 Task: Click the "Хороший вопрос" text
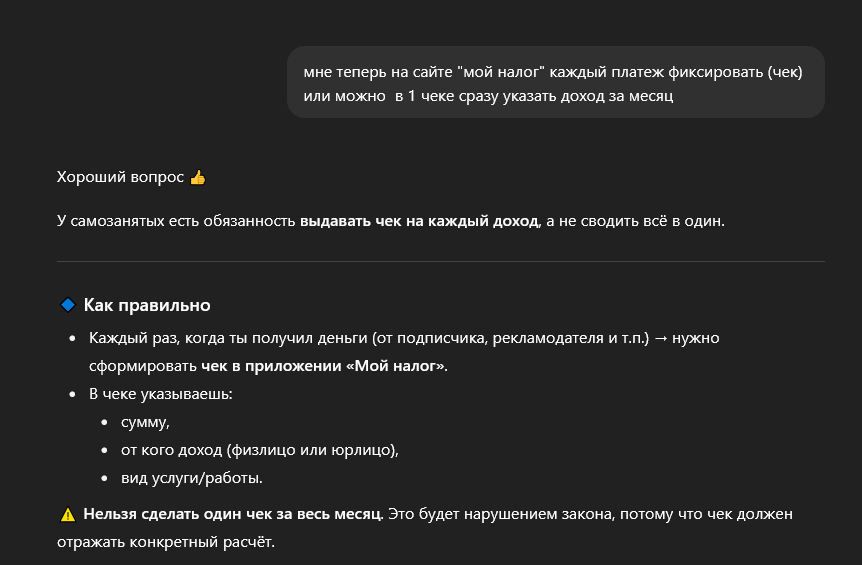[120, 178]
